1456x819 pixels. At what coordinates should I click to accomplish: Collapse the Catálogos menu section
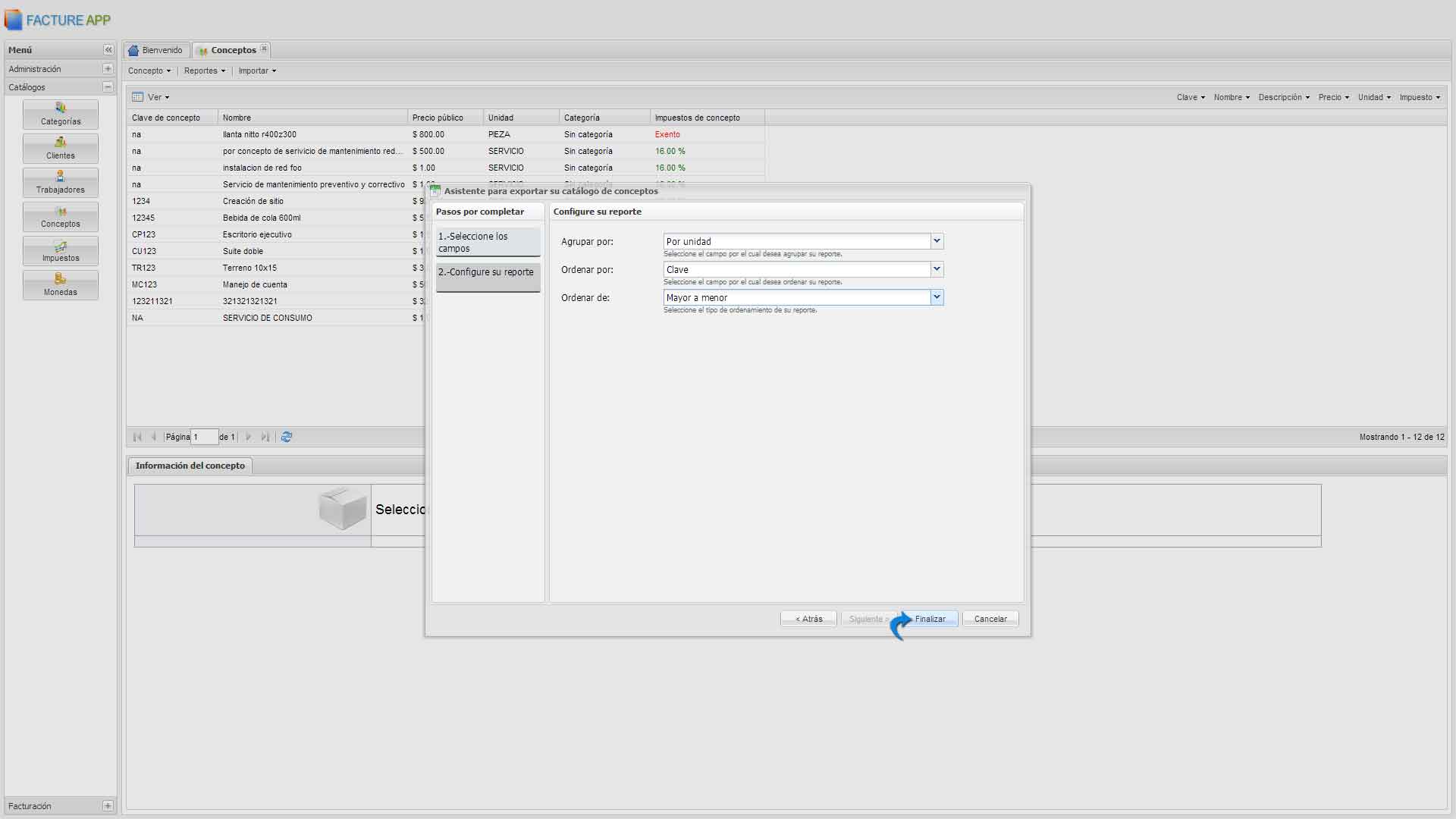click(x=108, y=87)
